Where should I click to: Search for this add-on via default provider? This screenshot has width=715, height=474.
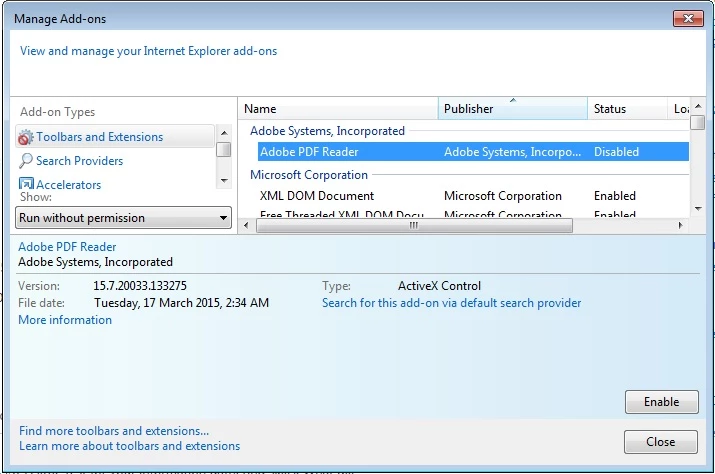click(451, 303)
